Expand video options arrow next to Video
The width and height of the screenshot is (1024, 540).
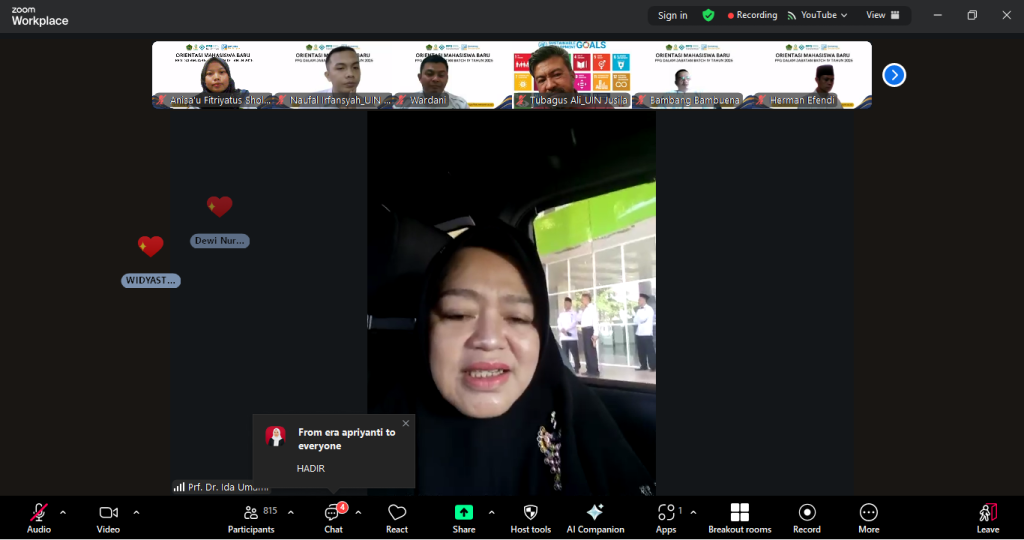(136, 513)
